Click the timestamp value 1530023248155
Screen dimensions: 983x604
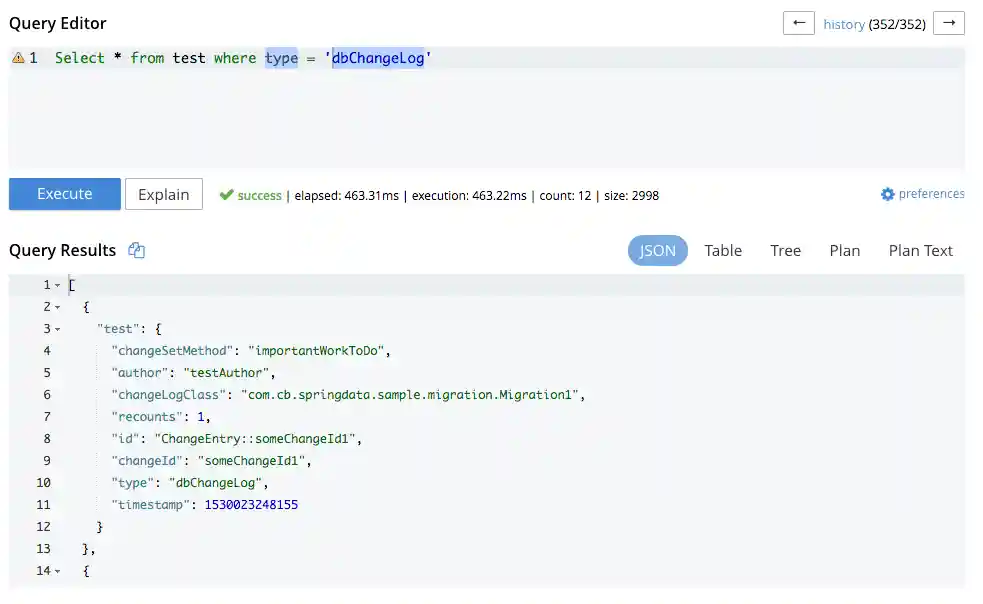click(x=251, y=505)
